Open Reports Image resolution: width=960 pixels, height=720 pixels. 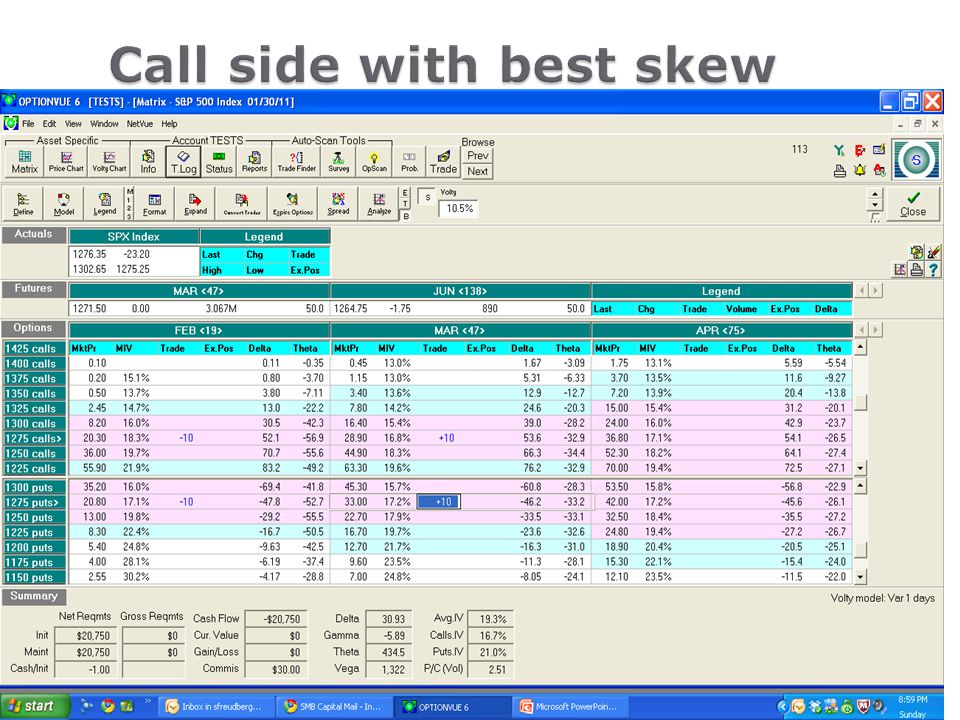(254, 162)
